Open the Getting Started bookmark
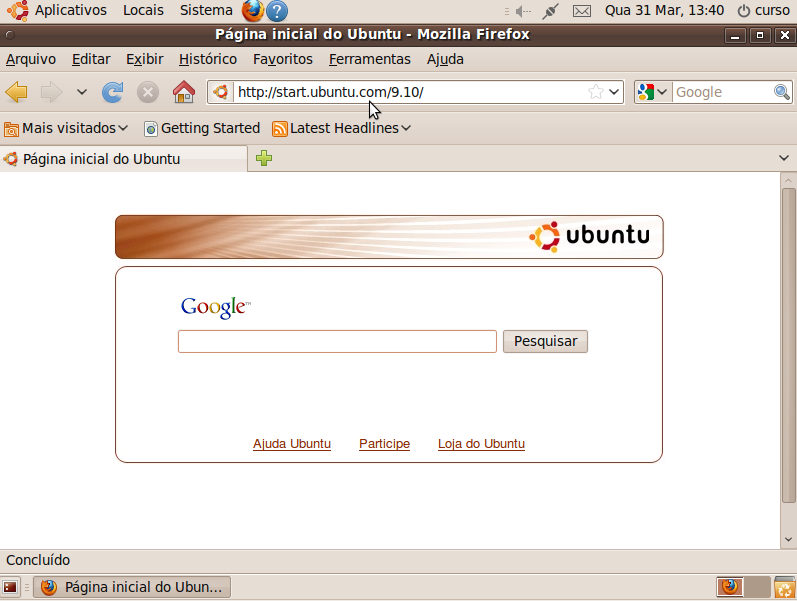Viewport: 797px width, 601px height. click(202, 128)
